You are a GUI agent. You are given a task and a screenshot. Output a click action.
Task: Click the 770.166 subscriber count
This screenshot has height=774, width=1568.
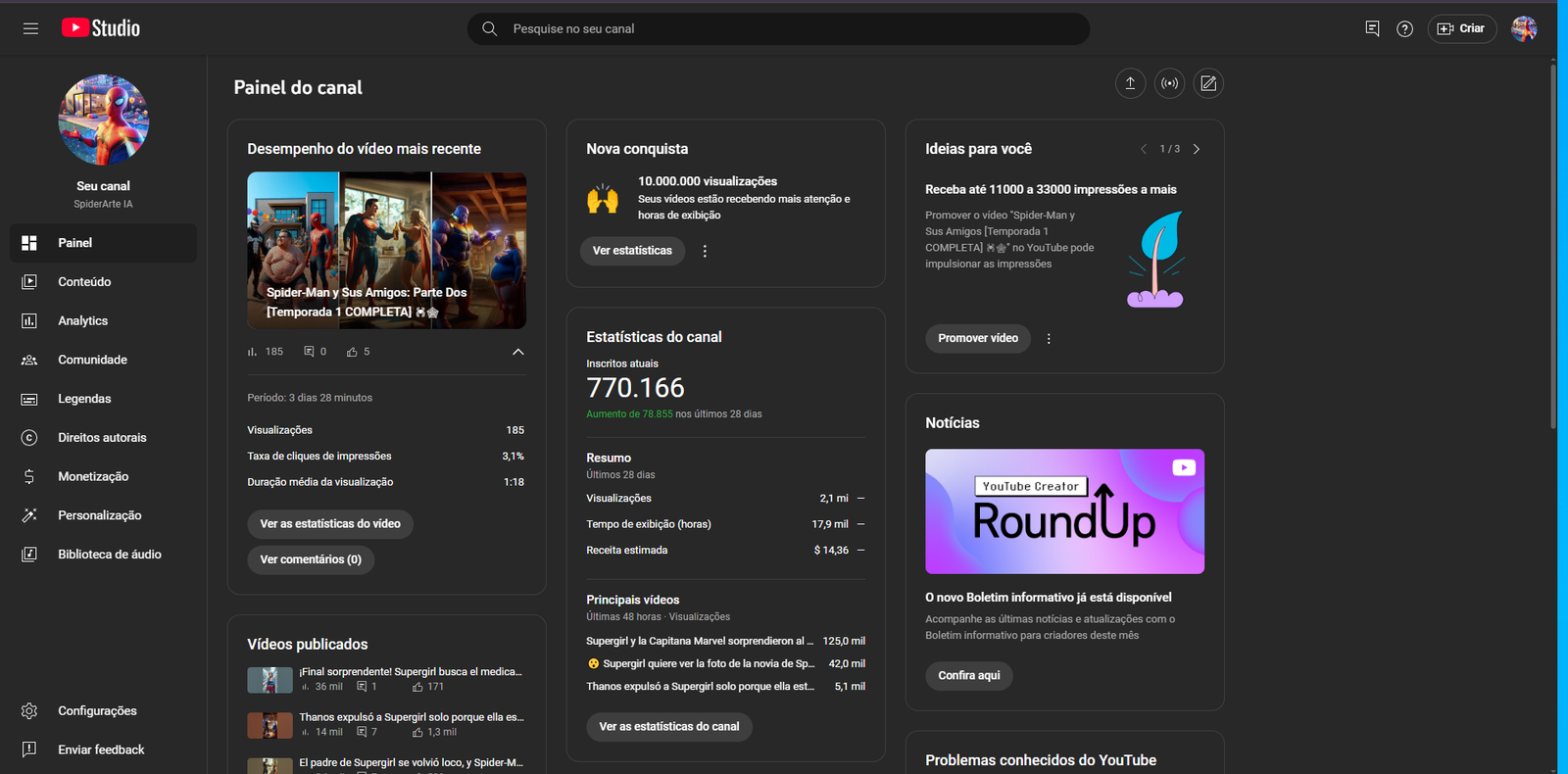(x=635, y=388)
